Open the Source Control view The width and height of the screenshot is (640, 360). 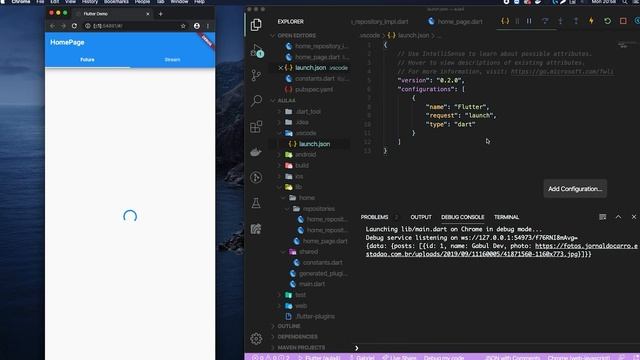point(256,76)
